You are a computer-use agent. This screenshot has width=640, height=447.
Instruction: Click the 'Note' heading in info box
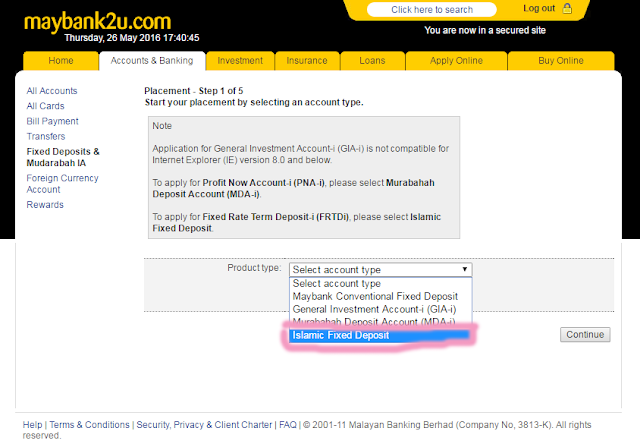pos(162,126)
